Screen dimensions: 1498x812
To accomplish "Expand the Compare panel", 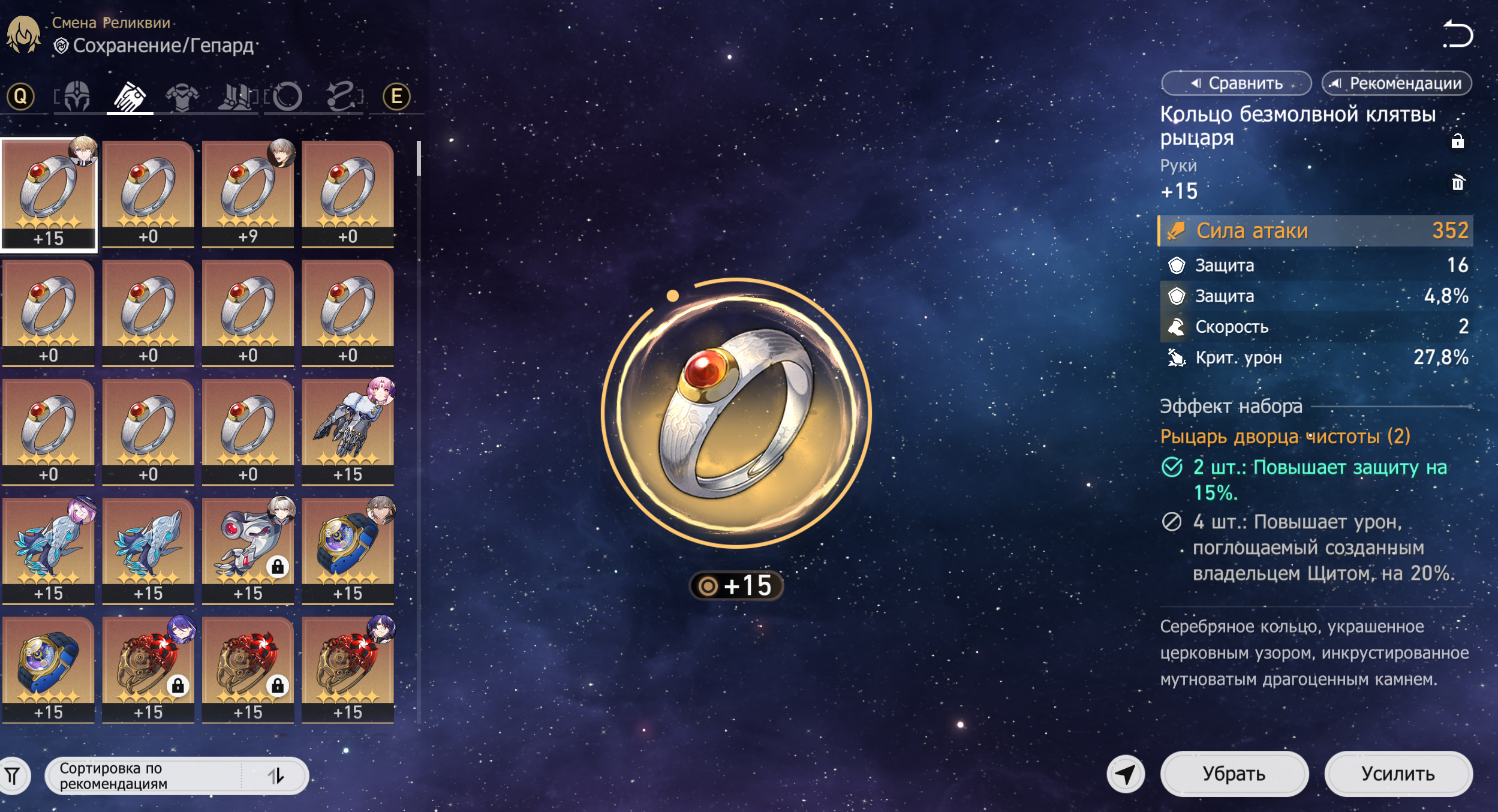I will pos(1236,83).
